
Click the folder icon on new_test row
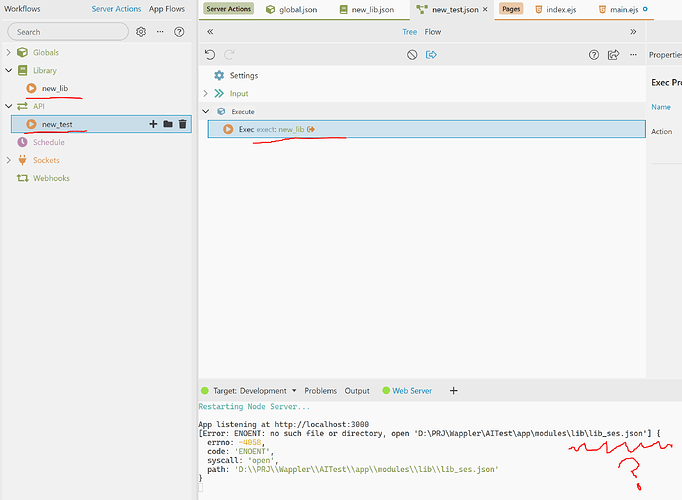click(x=168, y=124)
